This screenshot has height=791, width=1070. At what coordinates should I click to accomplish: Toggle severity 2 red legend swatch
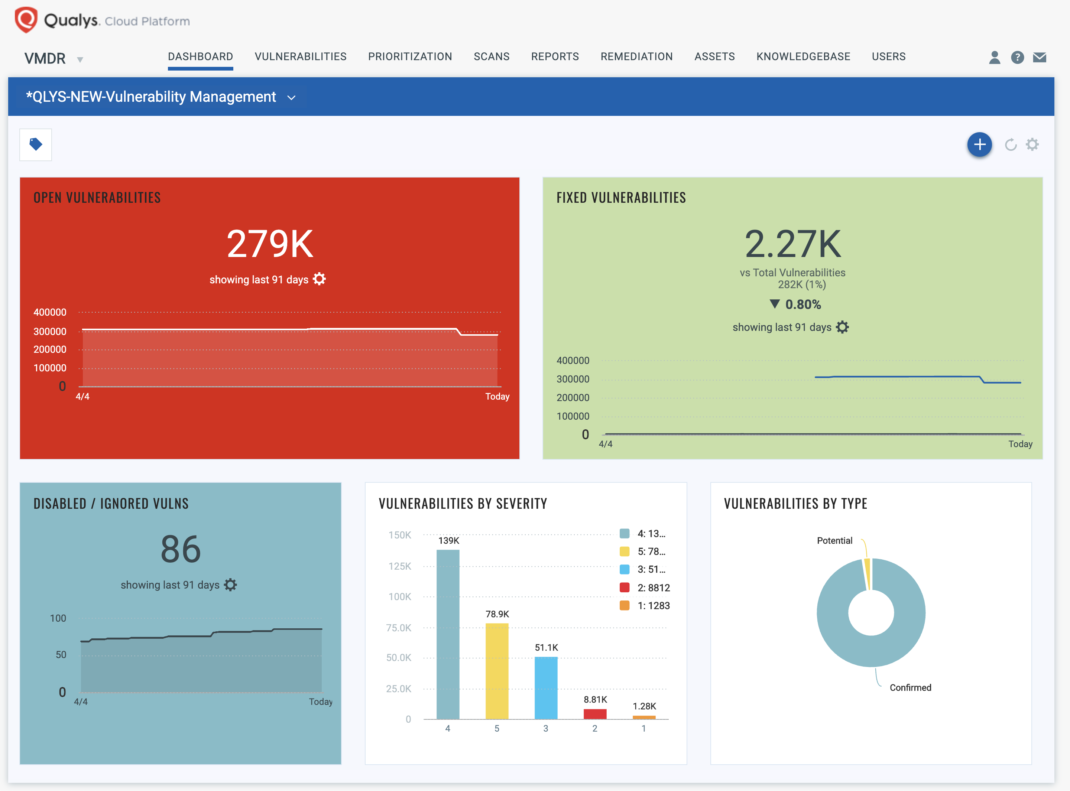click(624, 588)
